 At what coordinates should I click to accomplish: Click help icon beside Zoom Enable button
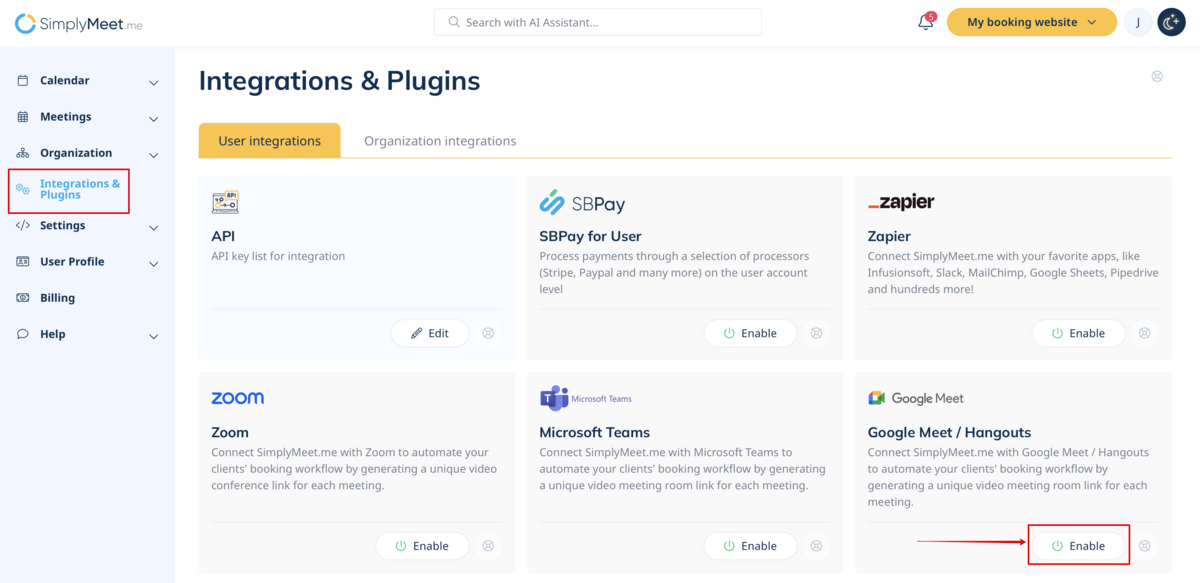tap(488, 546)
